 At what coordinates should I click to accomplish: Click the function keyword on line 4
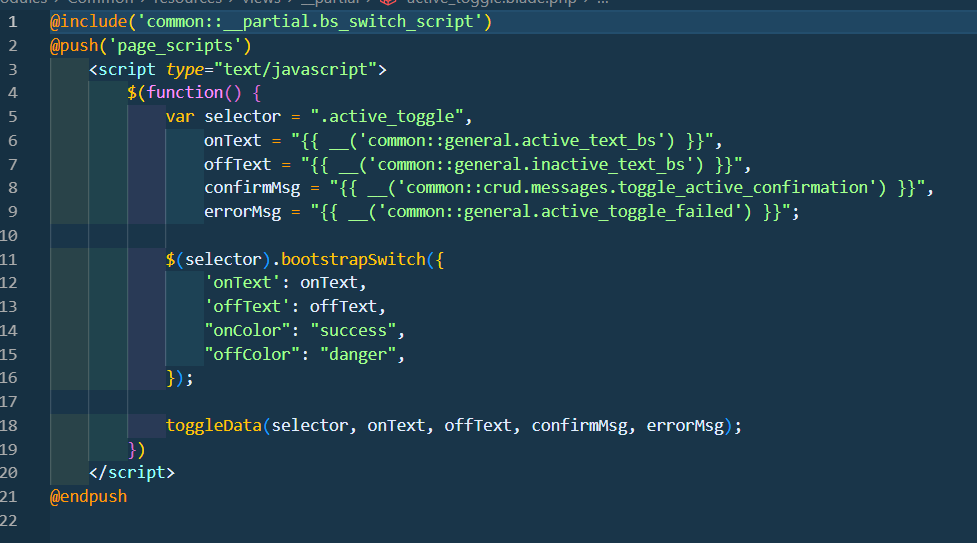(185, 93)
